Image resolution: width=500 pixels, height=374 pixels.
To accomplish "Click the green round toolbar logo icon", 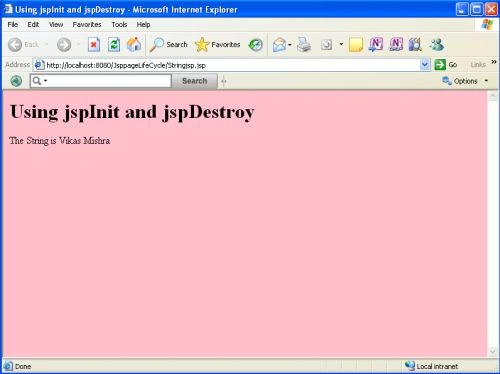I will coord(16,81).
